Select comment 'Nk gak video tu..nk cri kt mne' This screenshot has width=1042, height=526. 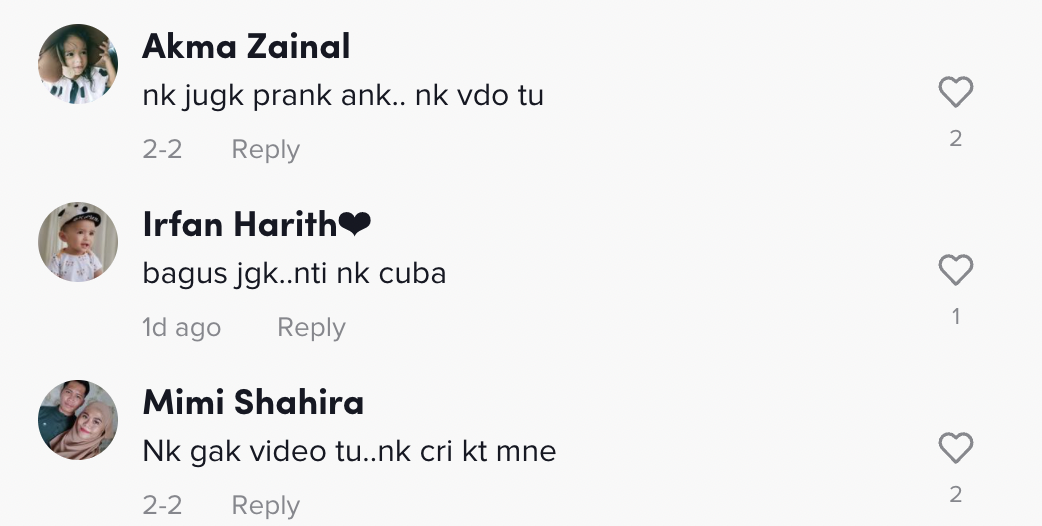(x=350, y=452)
